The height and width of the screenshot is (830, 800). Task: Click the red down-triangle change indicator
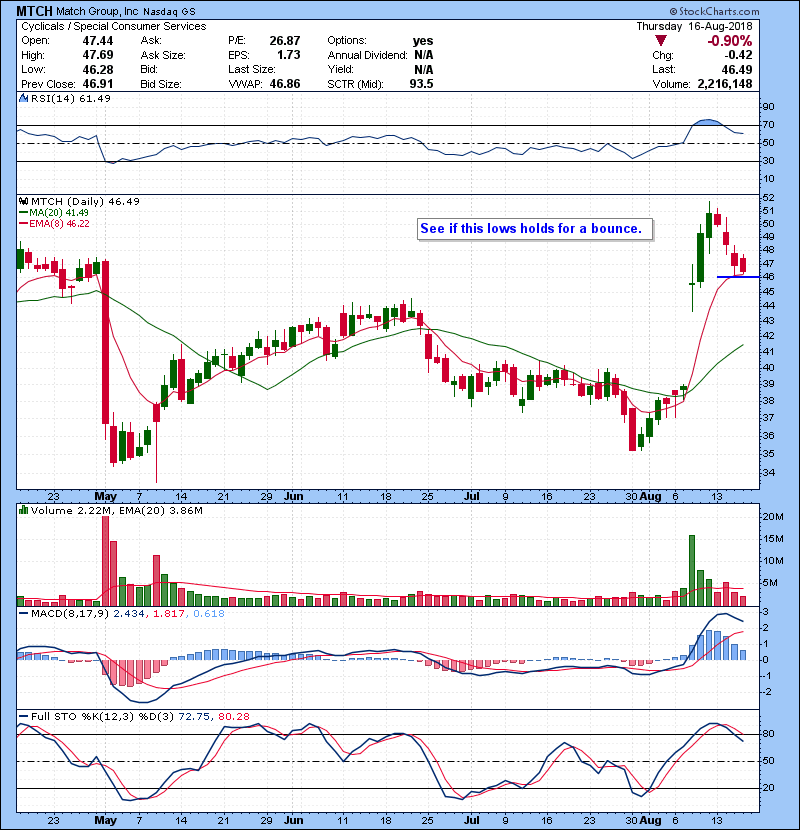(661, 41)
